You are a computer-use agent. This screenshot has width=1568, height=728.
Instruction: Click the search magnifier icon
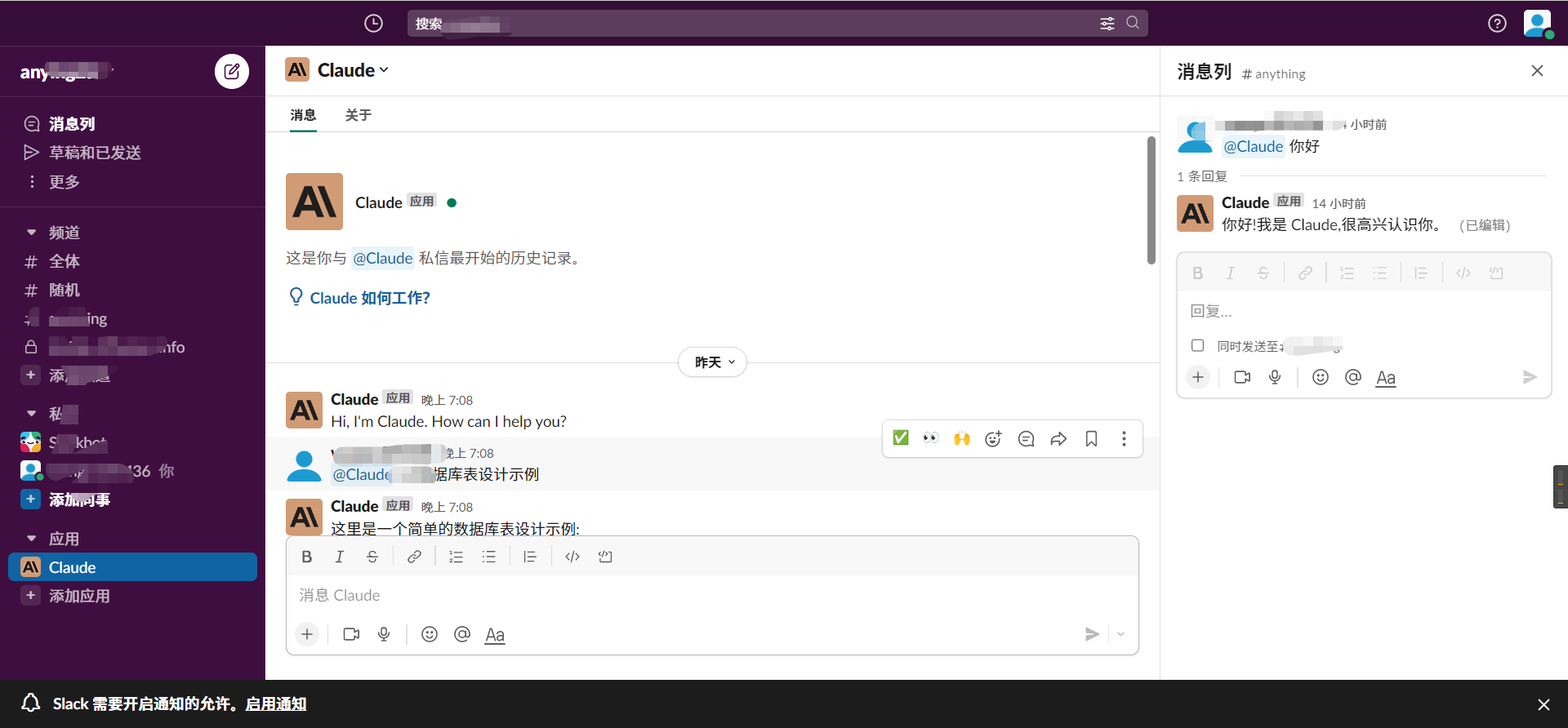point(1133,23)
